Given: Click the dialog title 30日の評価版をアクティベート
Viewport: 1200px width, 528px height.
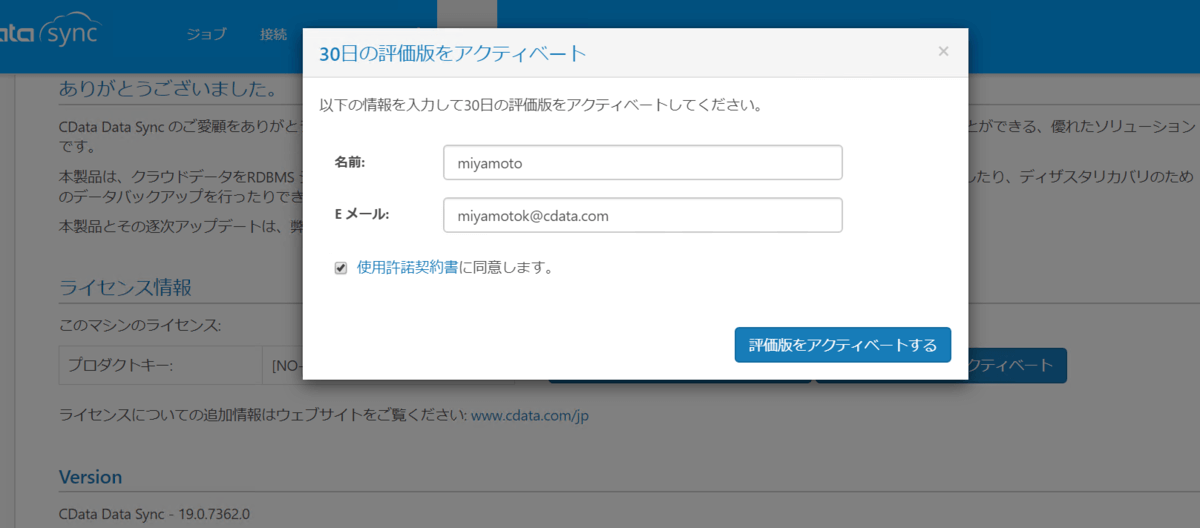Looking at the screenshot, I should pyautogui.click(x=452, y=53).
